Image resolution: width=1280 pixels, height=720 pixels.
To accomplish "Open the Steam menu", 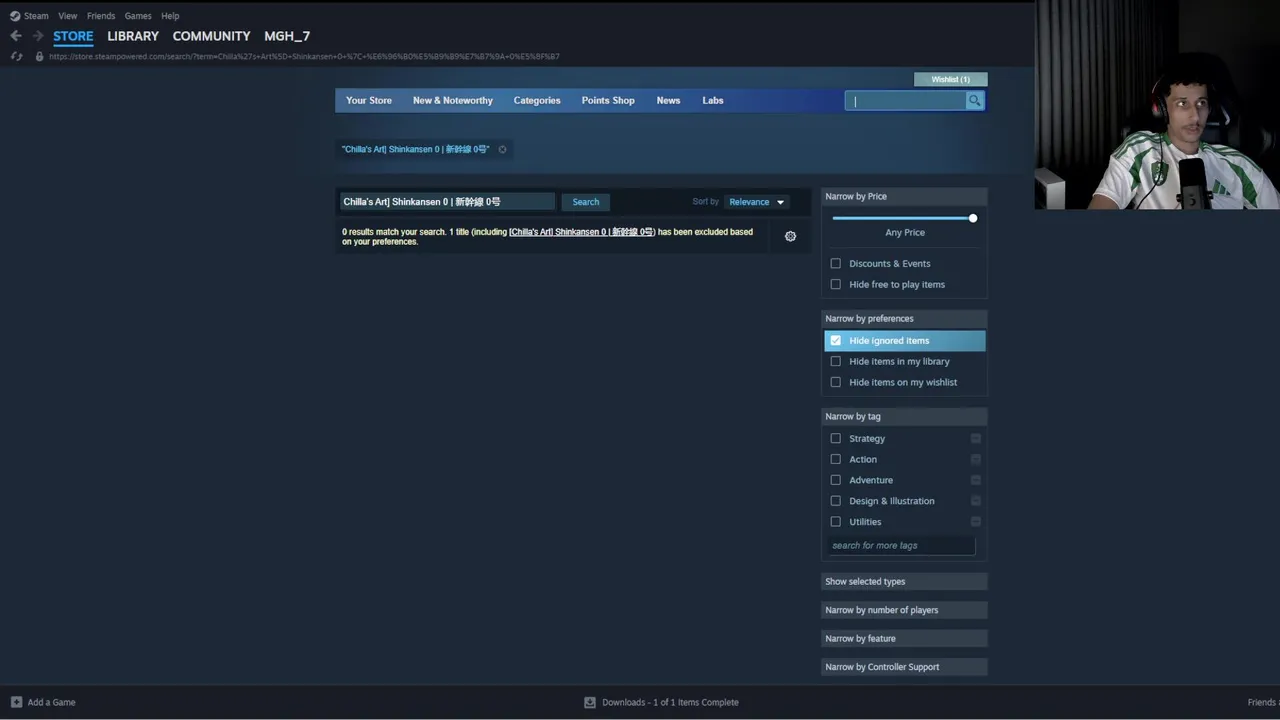I will point(36,16).
